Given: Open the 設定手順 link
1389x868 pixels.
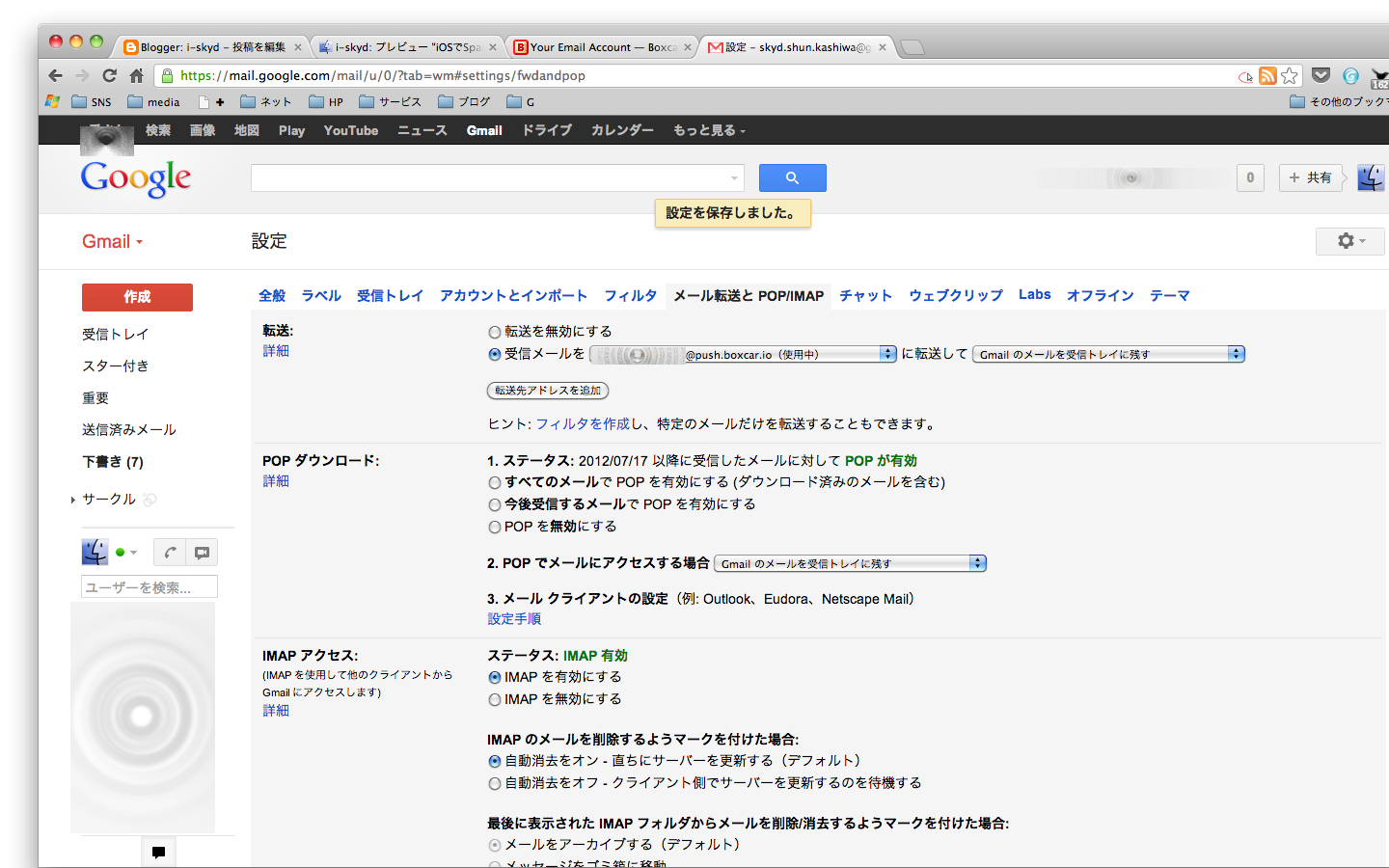Looking at the screenshot, I should [x=514, y=618].
